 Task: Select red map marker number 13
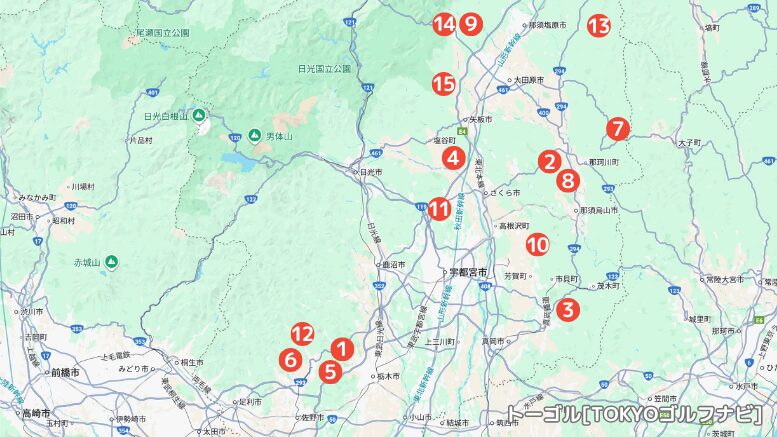(599, 26)
